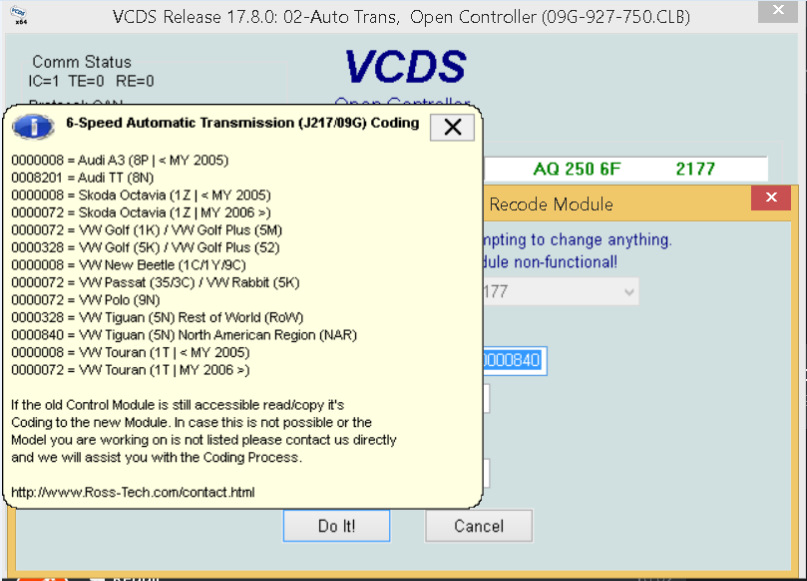This screenshot has height=581, width=807.
Task: Click the Ross-Tech contact URL
Action: point(133,492)
